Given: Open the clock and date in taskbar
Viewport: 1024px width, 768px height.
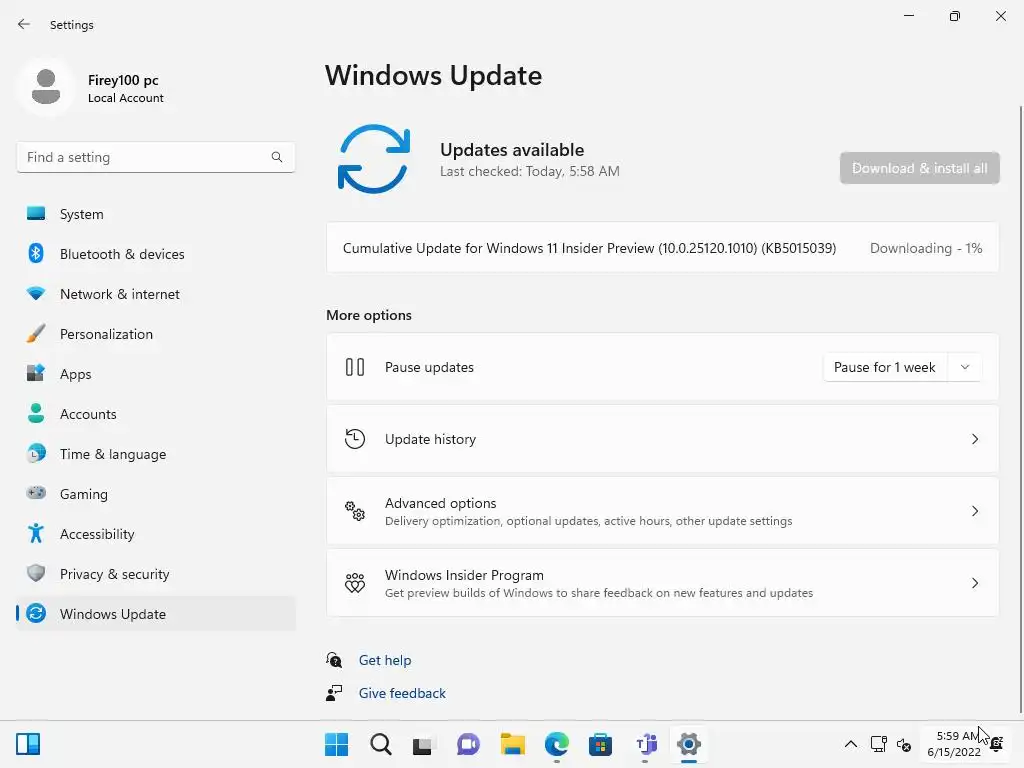Looking at the screenshot, I should [954, 744].
